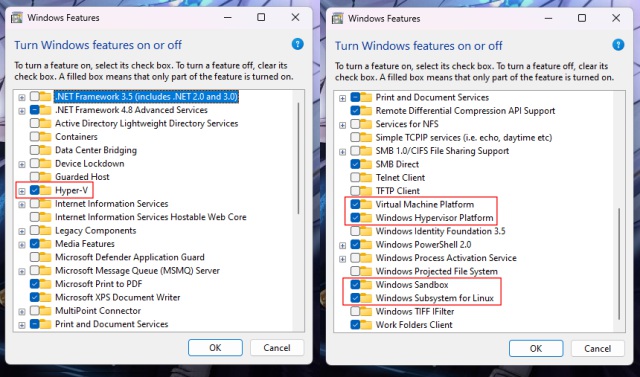Uncheck the Media Features checkbox

point(35,244)
